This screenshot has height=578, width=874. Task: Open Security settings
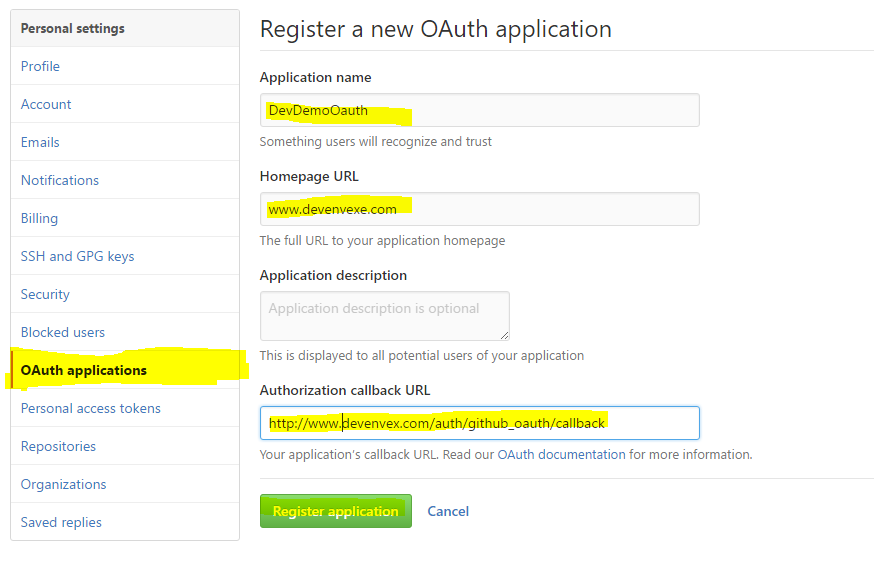coord(45,294)
